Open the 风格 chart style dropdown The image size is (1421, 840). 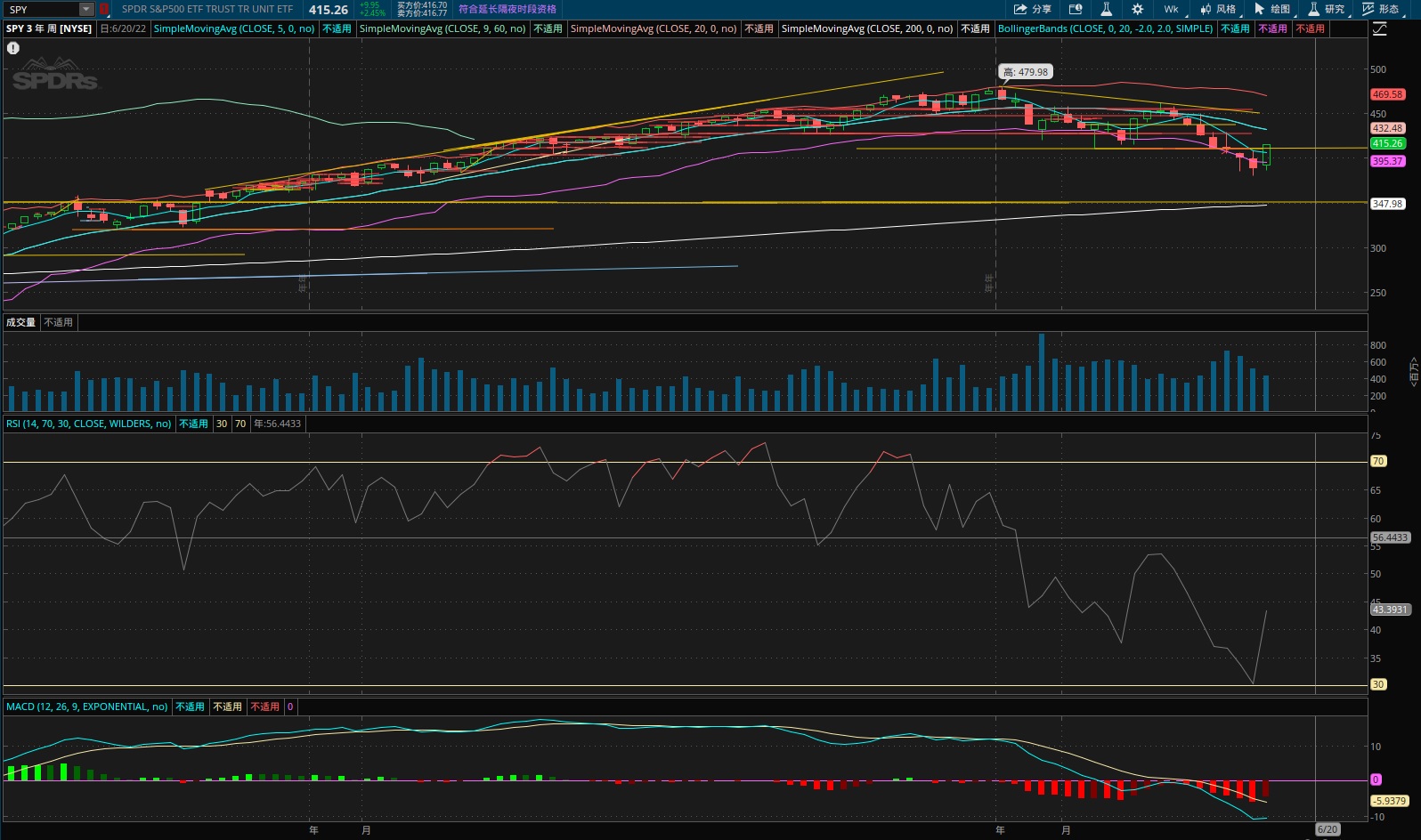(x=1217, y=9)
